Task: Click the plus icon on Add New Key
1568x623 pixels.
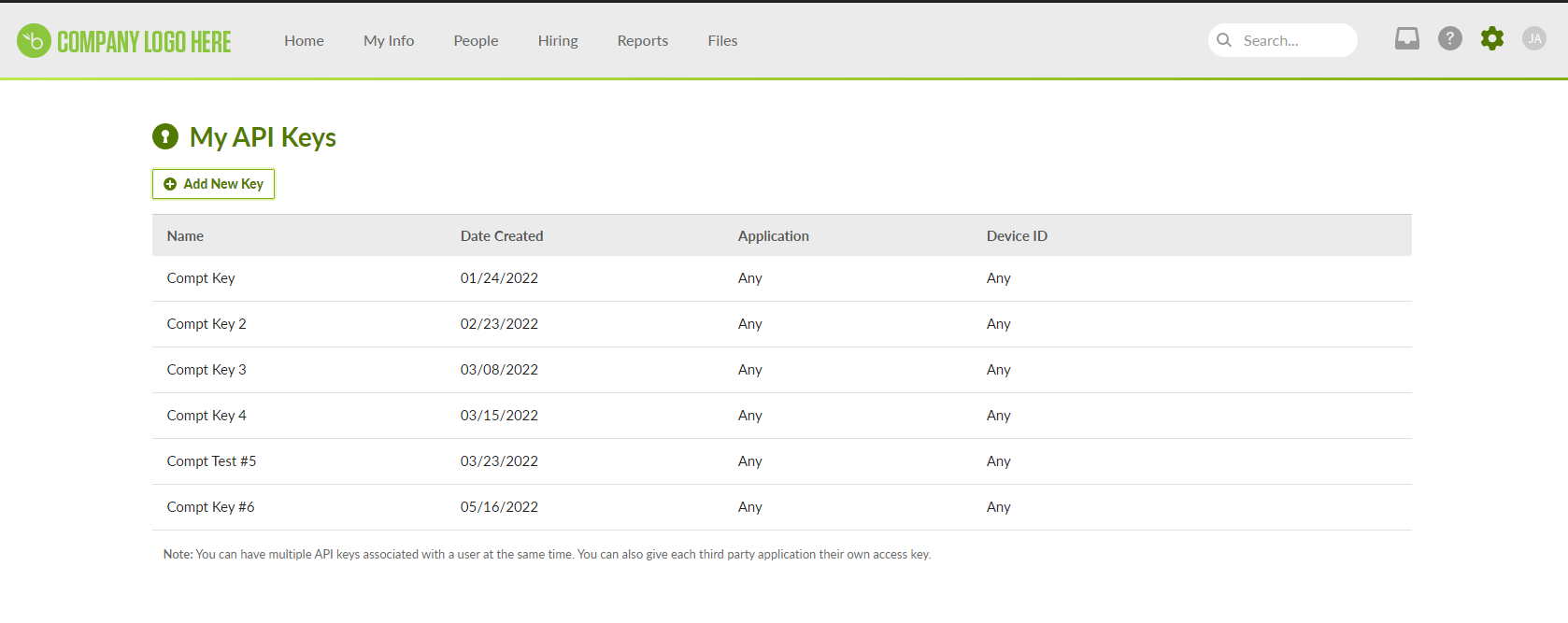Action: [x=170, y=184]
